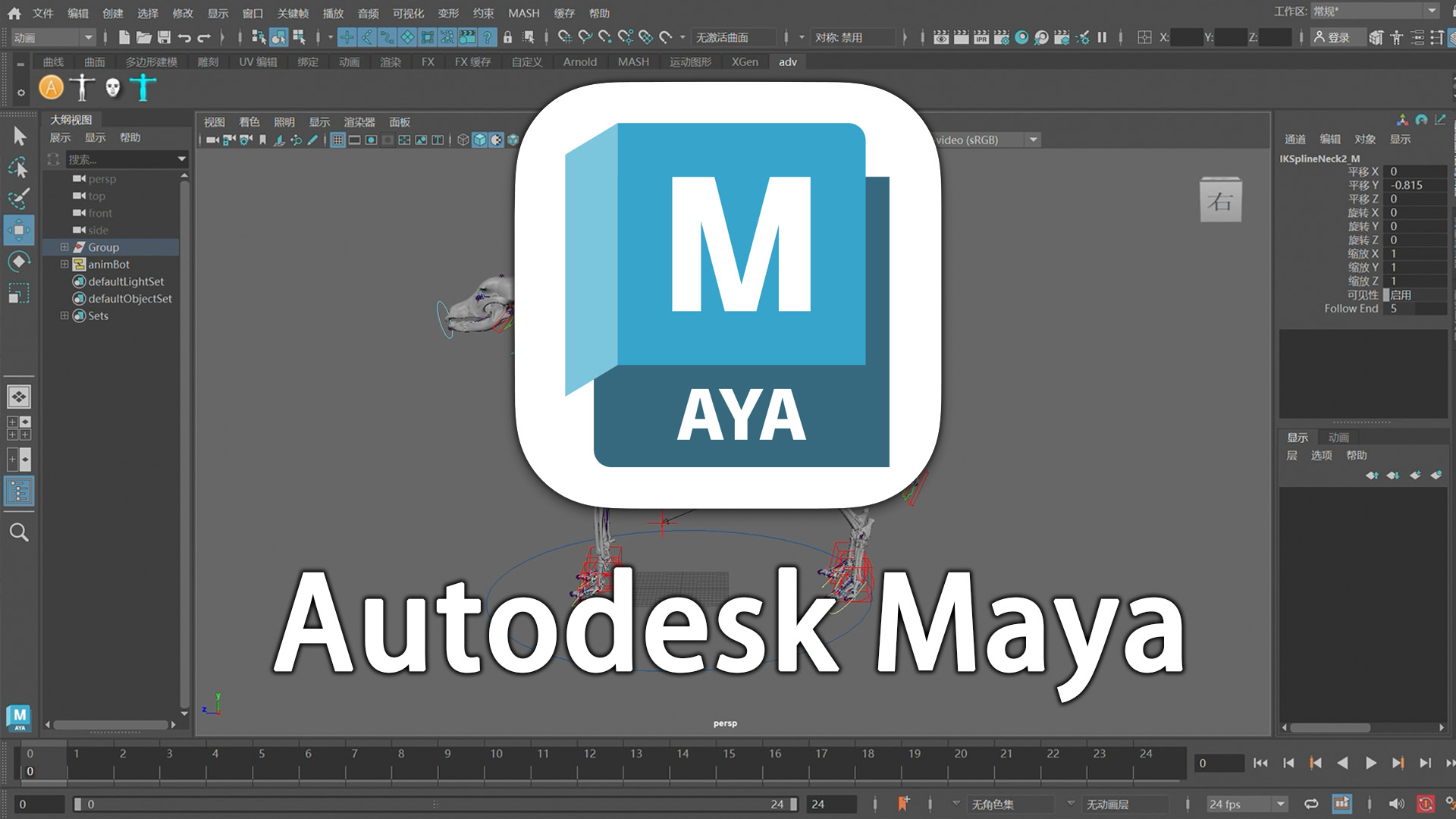Click the cyan T-pose biped shelf icon

[143, 88]
